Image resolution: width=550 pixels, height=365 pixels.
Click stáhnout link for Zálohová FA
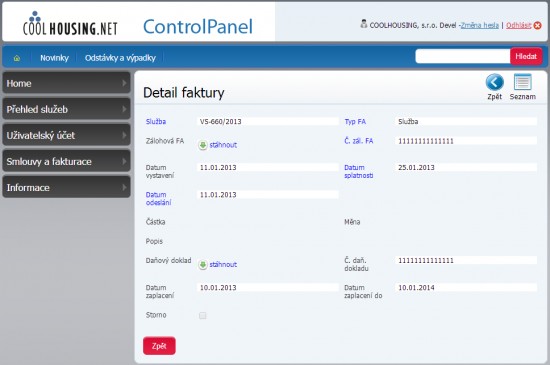[x=223, y=145]
